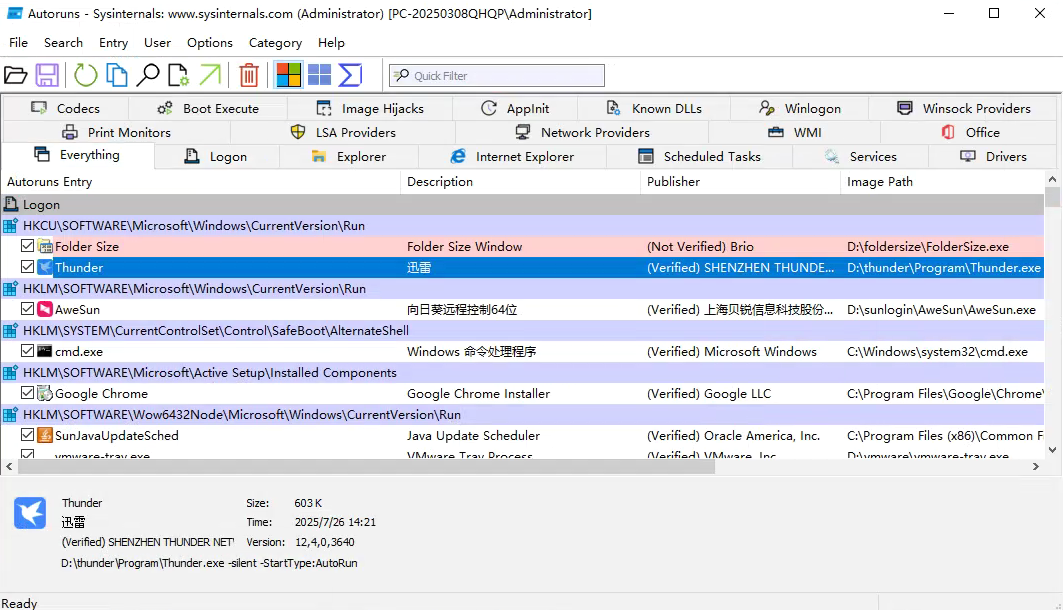Click the Save toolbar icon
1063x610 pixels.
pos(47,75)
